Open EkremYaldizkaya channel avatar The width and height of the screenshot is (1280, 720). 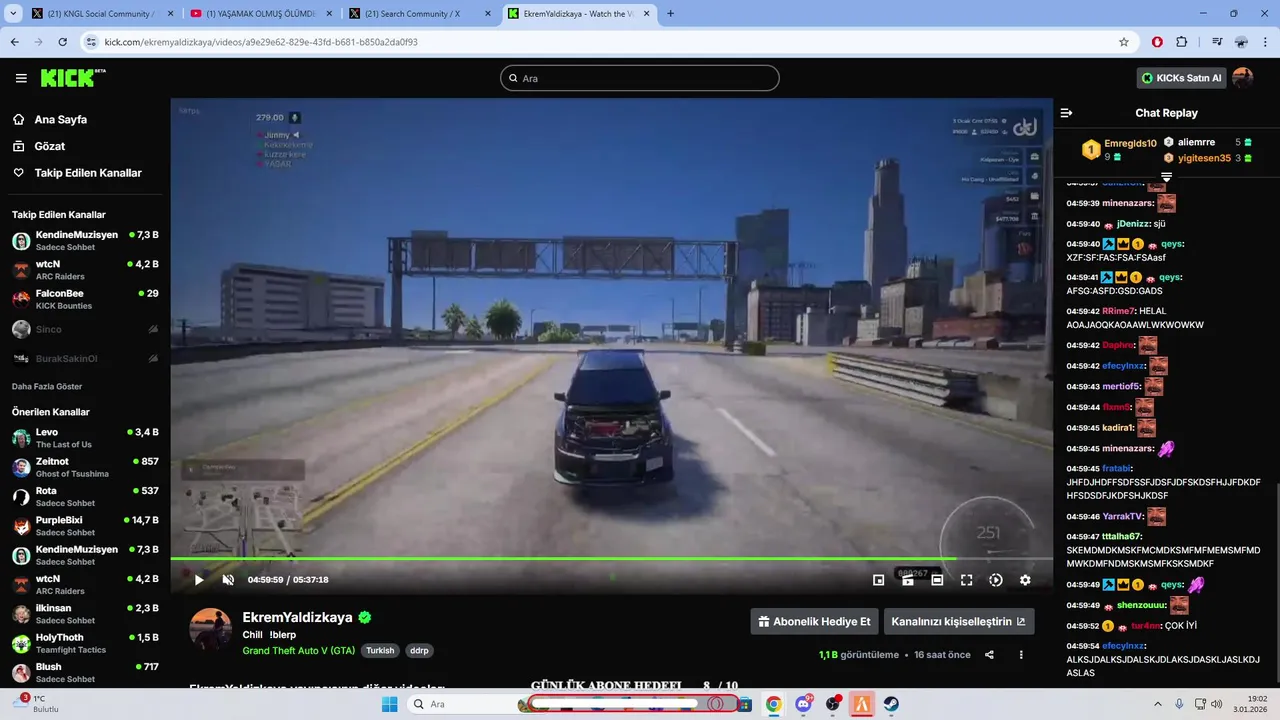pos(211,629)
